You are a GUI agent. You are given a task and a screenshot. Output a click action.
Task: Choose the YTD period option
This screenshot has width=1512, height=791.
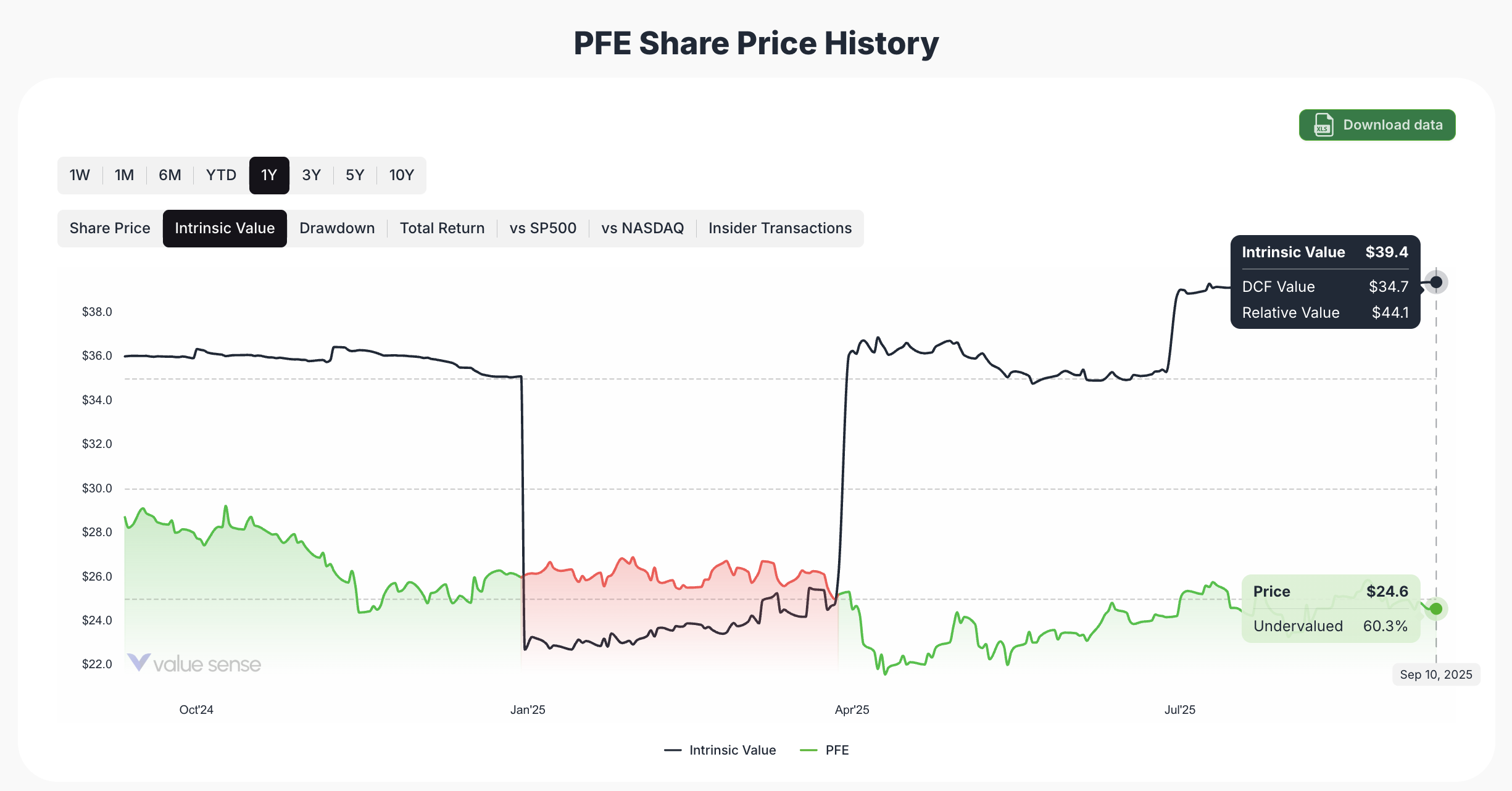pos(220,175)
